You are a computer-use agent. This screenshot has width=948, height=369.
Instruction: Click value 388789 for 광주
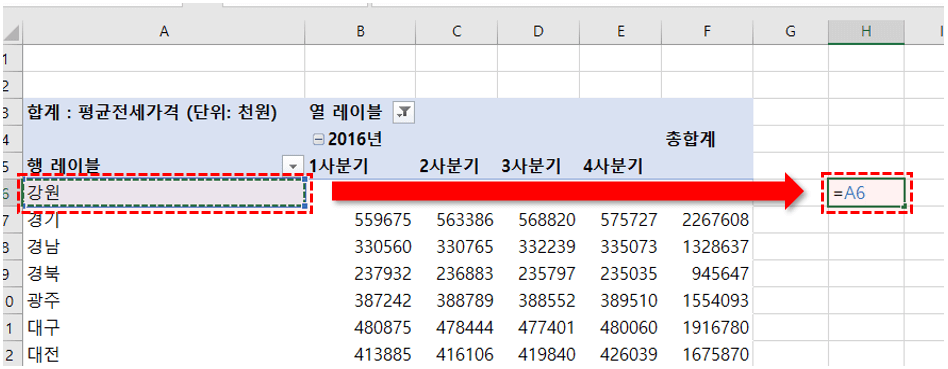click(465, 301)
